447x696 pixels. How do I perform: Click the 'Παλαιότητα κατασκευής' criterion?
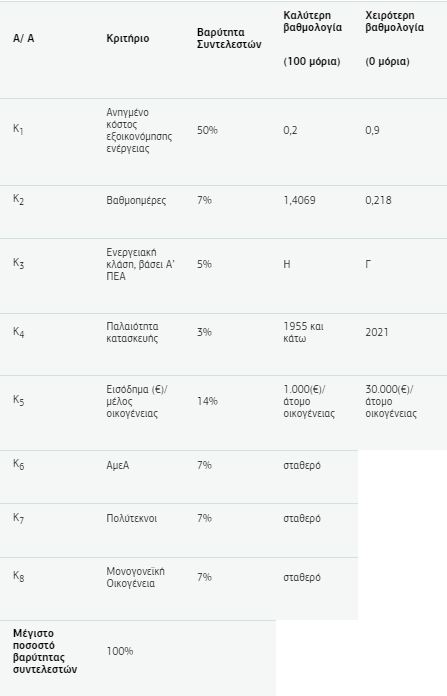[x=132, y=332]
